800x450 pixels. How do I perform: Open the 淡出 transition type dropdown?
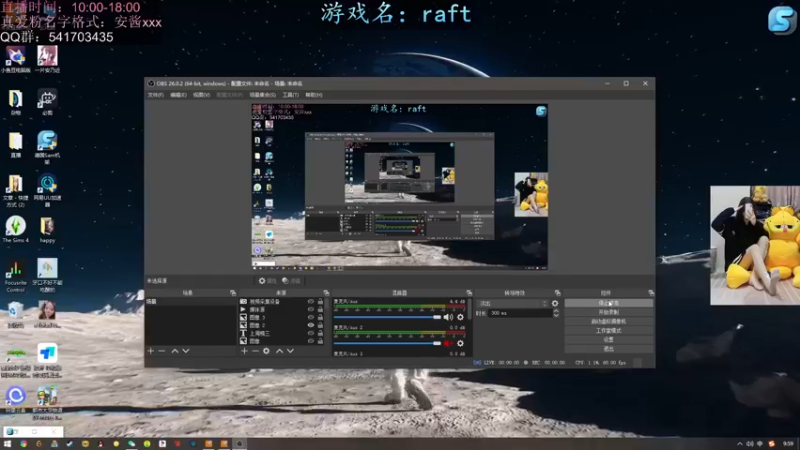[x=512, y=304]
